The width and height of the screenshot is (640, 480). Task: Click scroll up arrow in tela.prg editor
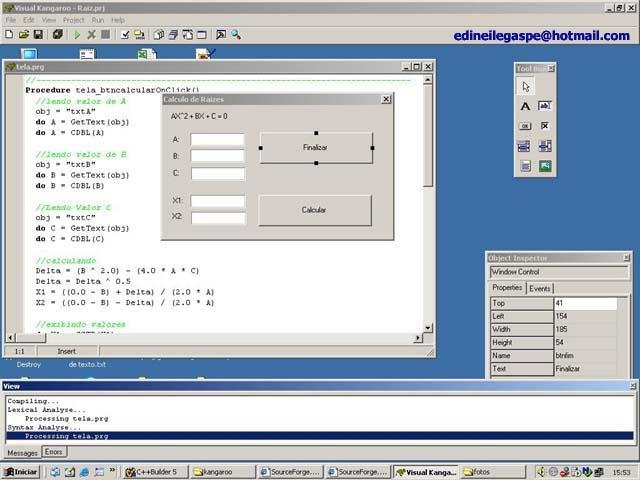pyautogui.click(x=427, y=80)
